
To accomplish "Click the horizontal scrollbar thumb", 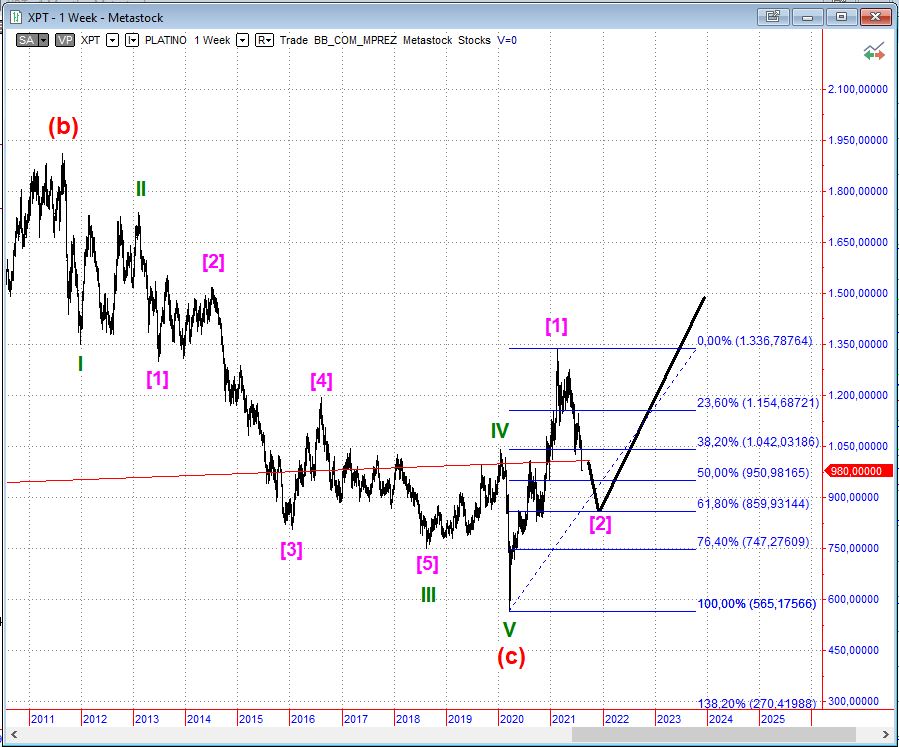I will [714, 734].
